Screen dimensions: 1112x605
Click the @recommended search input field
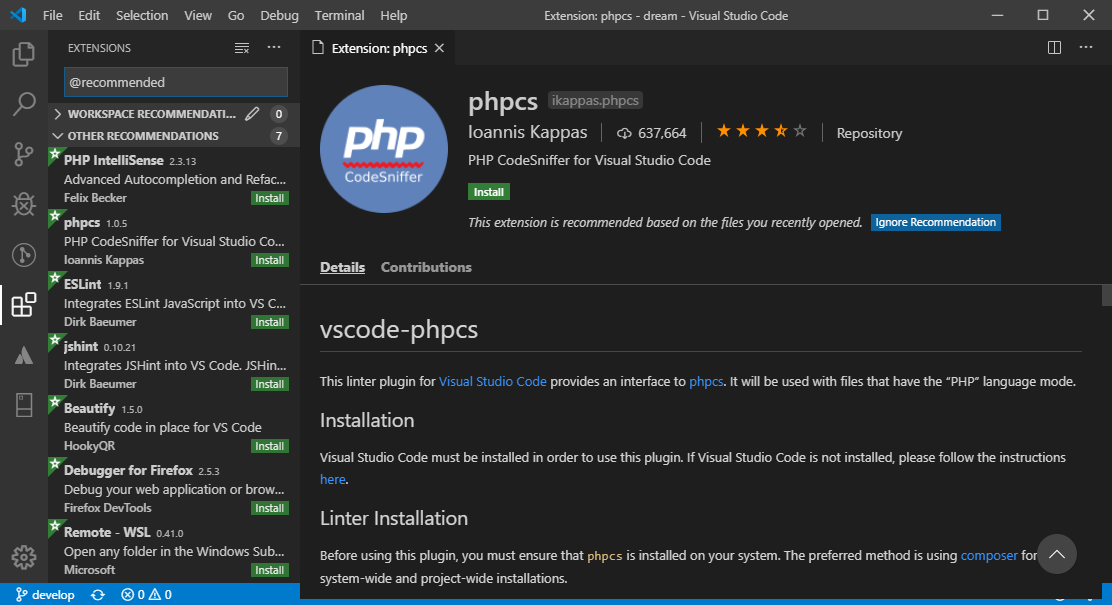click(175, 82)
